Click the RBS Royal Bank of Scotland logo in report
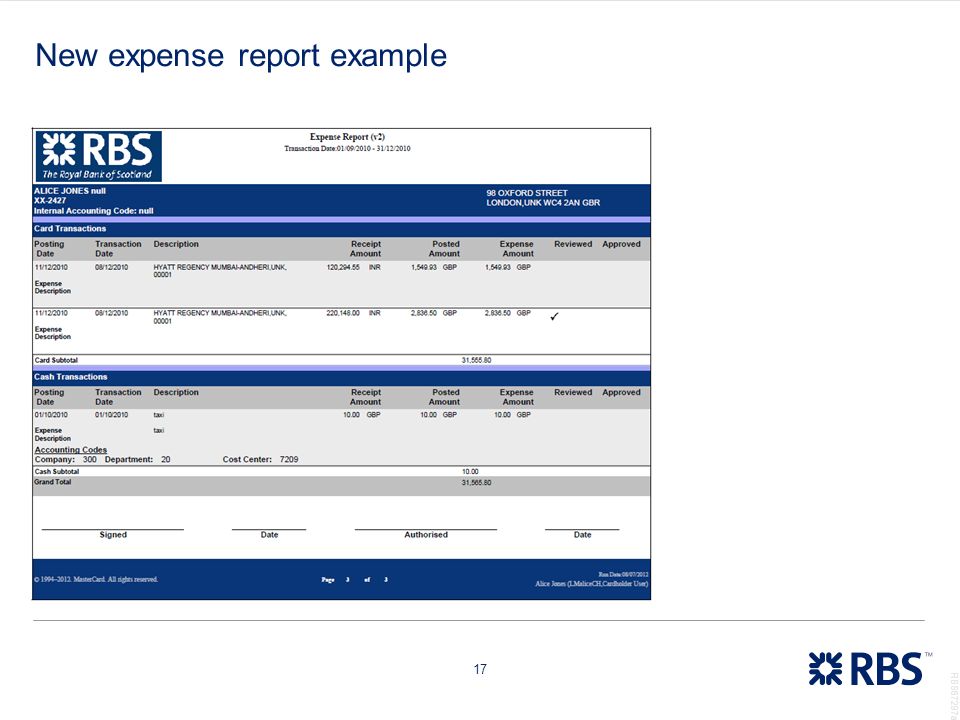 [99, 156]
